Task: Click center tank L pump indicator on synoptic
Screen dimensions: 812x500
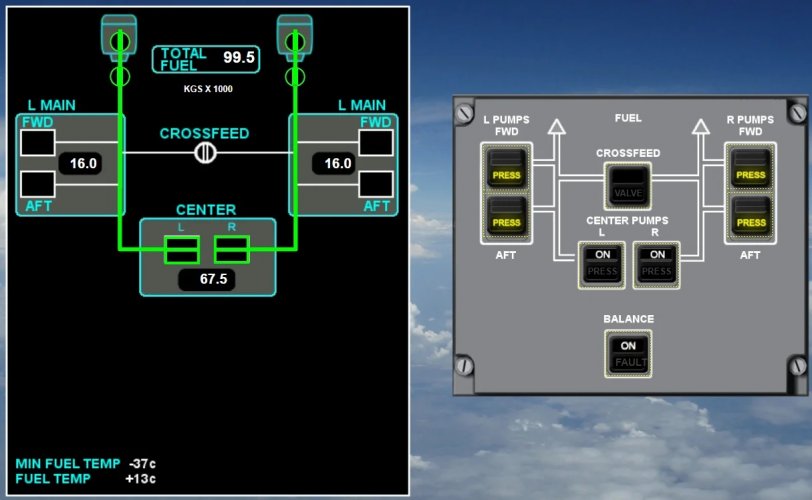Action: [181, 248]
